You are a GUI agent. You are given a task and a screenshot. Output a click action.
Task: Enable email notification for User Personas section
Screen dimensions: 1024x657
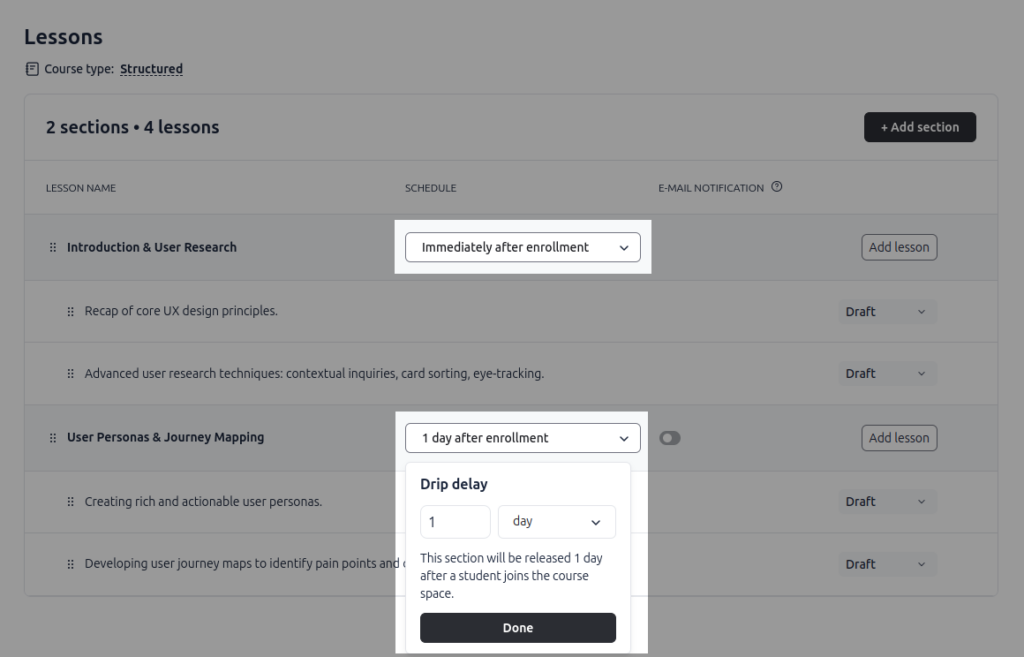(x=670, y=437)
